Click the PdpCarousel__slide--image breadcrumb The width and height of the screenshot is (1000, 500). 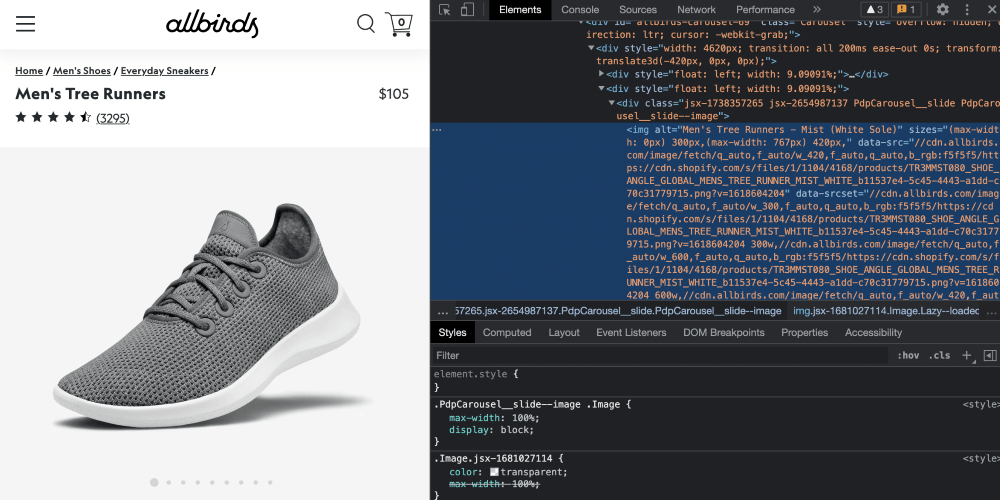tap(619, 311)
